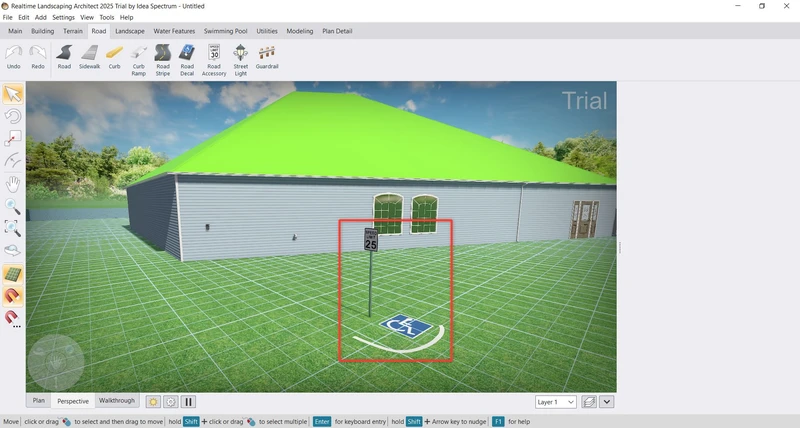The image size is (800, 428).
Task: Place a Street Light
Action: coord(241,58)
